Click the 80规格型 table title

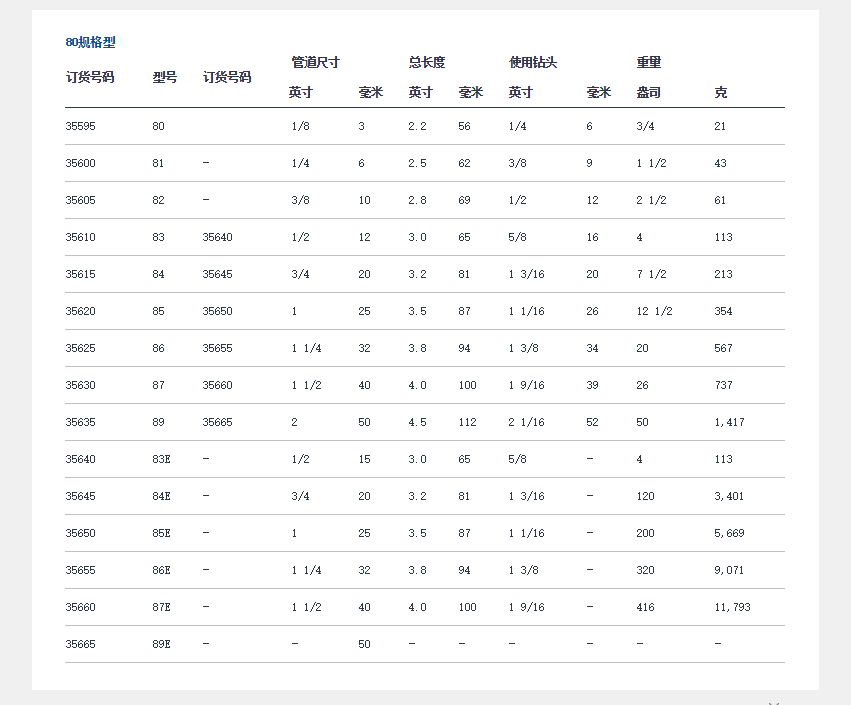tap(90, 42)
